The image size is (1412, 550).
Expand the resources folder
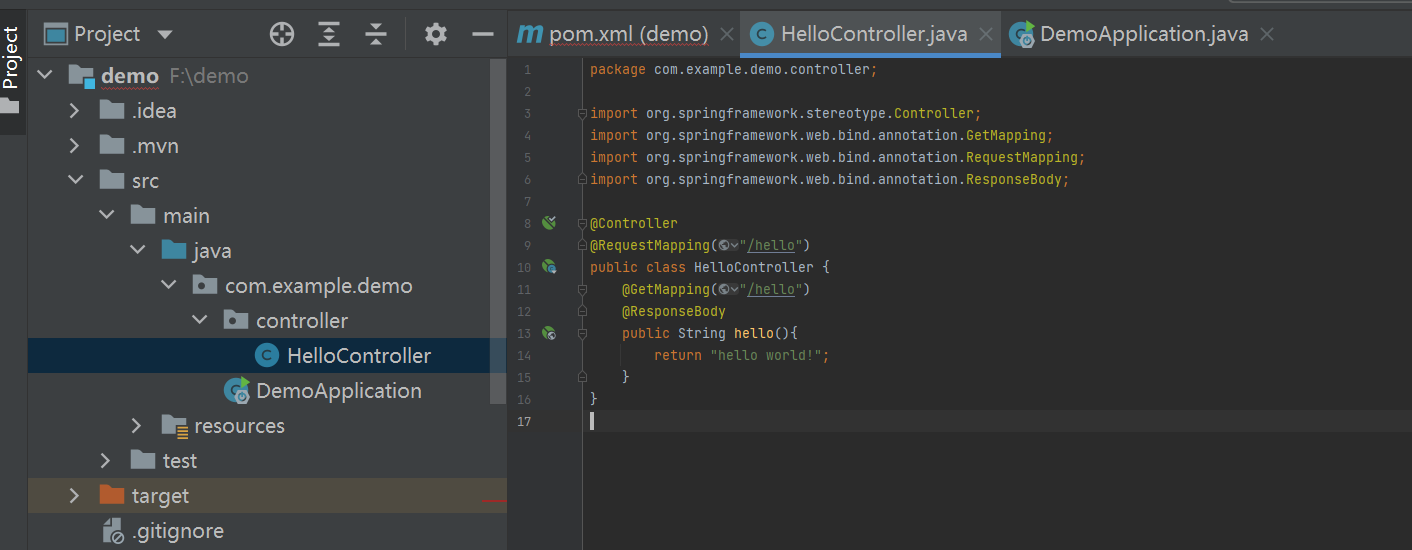click(137, 426)
